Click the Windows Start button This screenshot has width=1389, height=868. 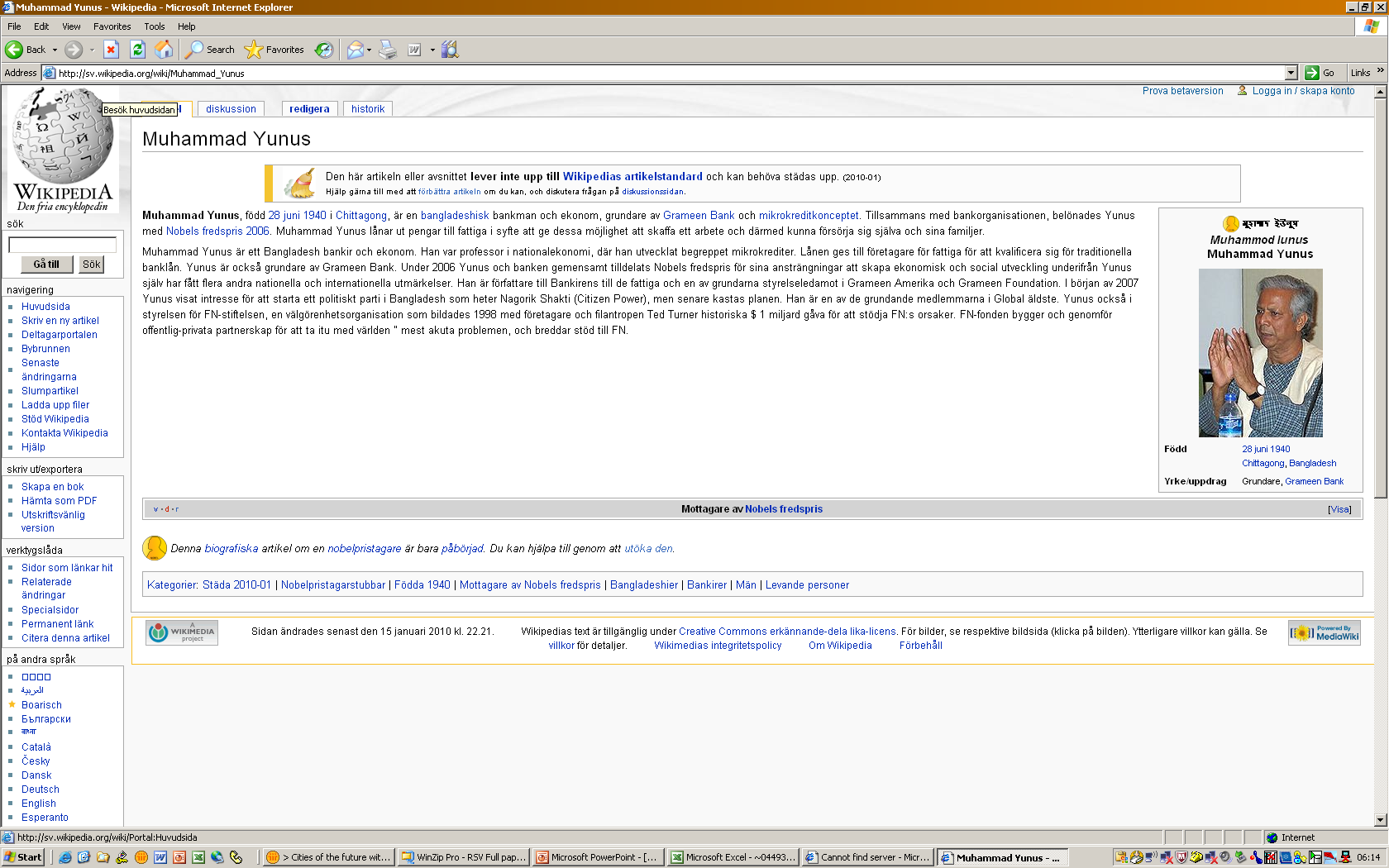coord(23,857)
